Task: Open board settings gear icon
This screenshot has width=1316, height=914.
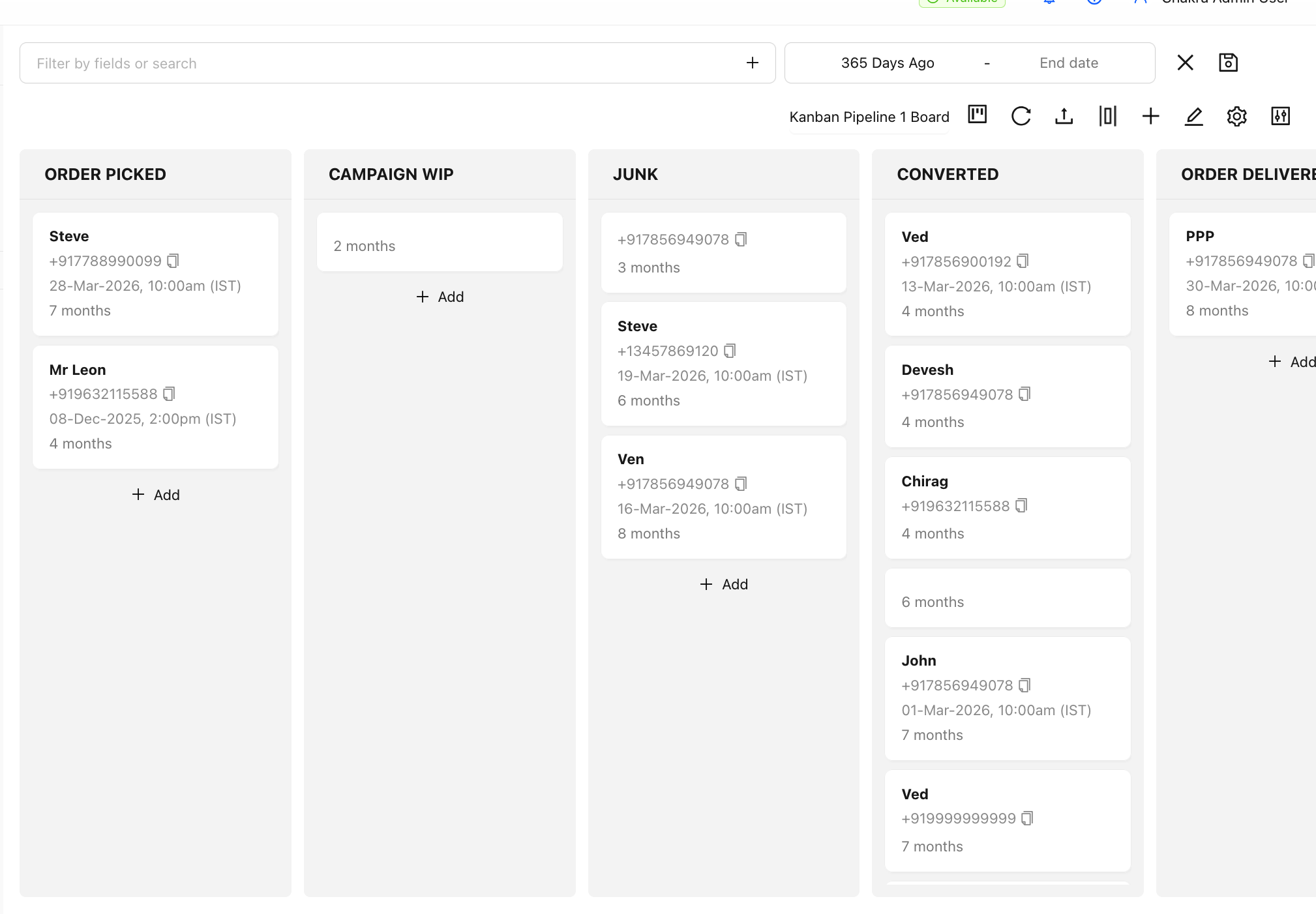Action: pyautogui.click(x=1236, y=116)
